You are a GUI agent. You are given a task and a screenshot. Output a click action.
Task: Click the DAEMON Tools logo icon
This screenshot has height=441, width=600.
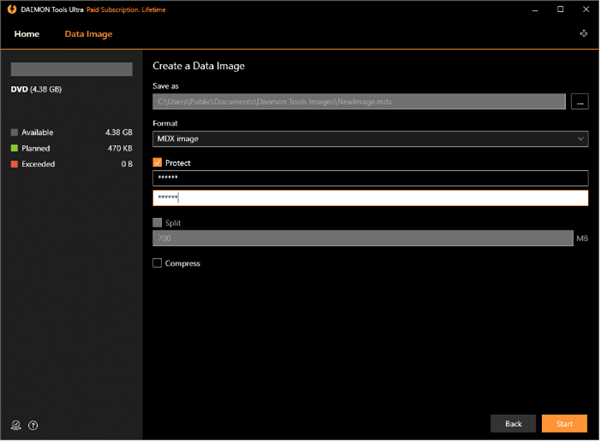coord(9,9)
